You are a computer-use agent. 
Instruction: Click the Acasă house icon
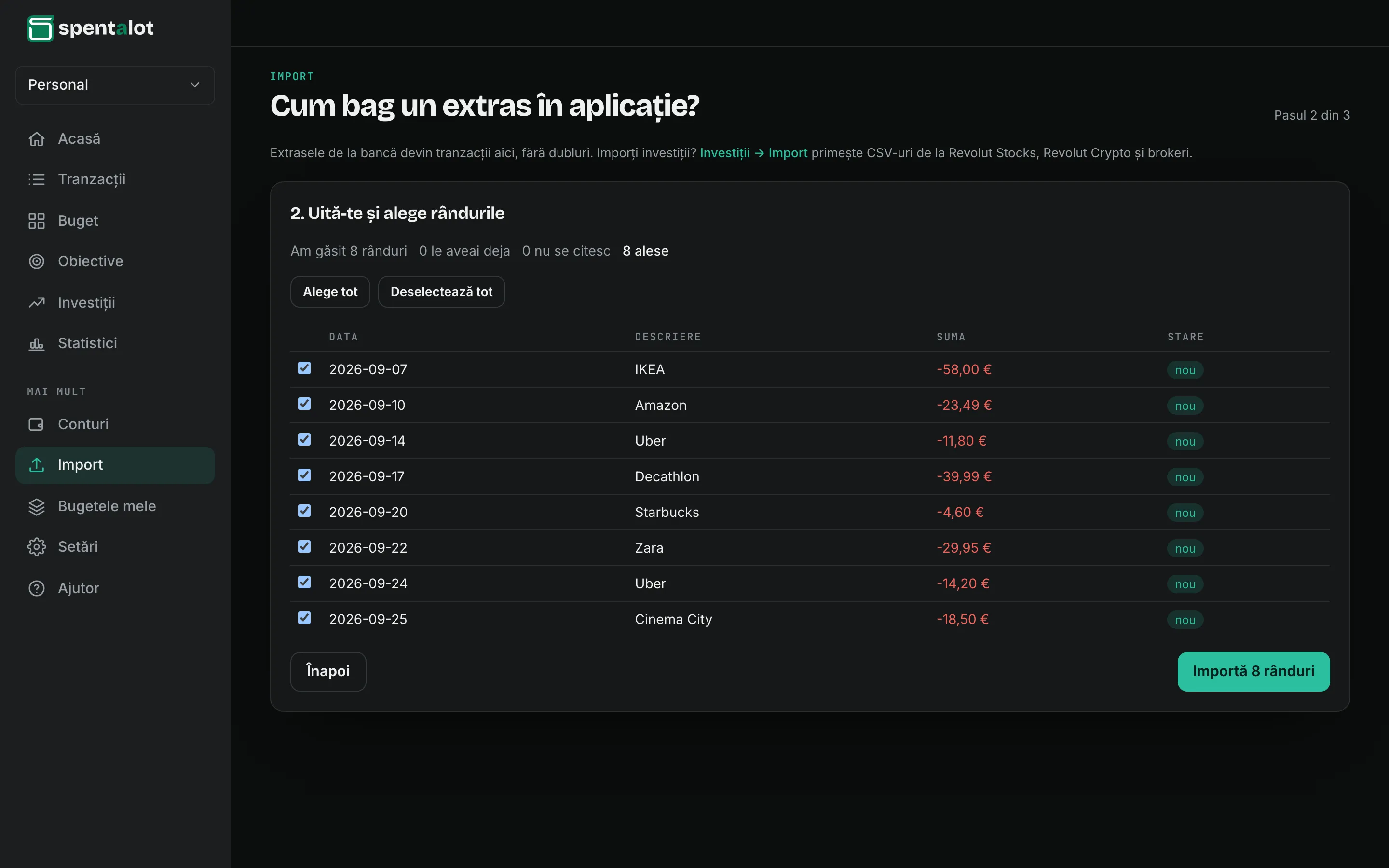click(x=37, y=139)
